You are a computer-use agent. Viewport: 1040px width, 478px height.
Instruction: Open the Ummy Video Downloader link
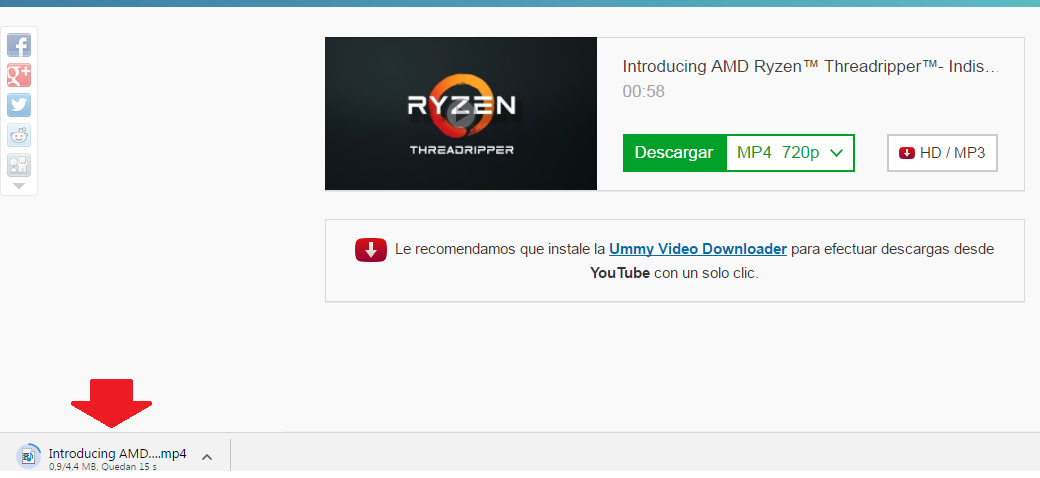[697, 249]
